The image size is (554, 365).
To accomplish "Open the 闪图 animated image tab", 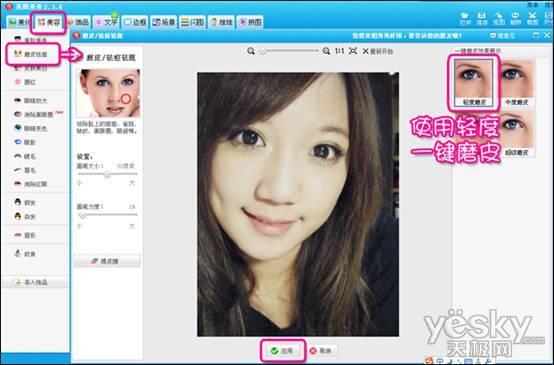I will pyautogui.click(x=193, y=22).
